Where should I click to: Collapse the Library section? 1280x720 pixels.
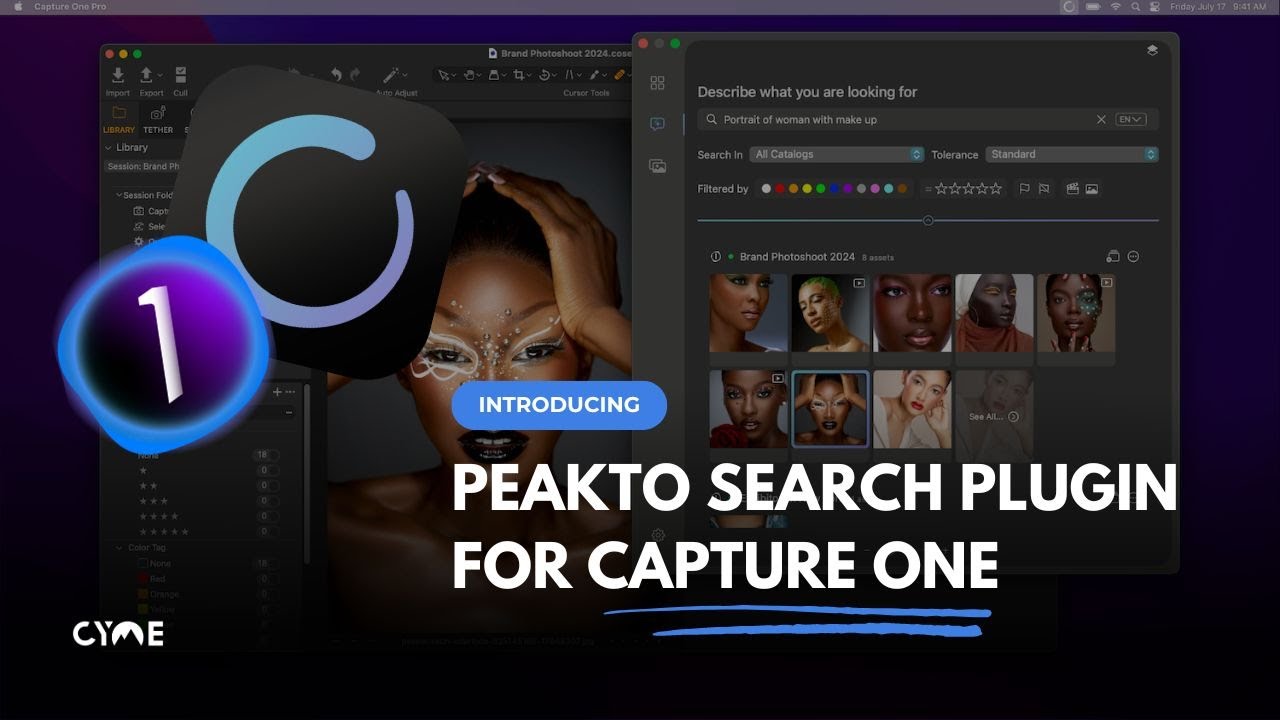[109, 147]
